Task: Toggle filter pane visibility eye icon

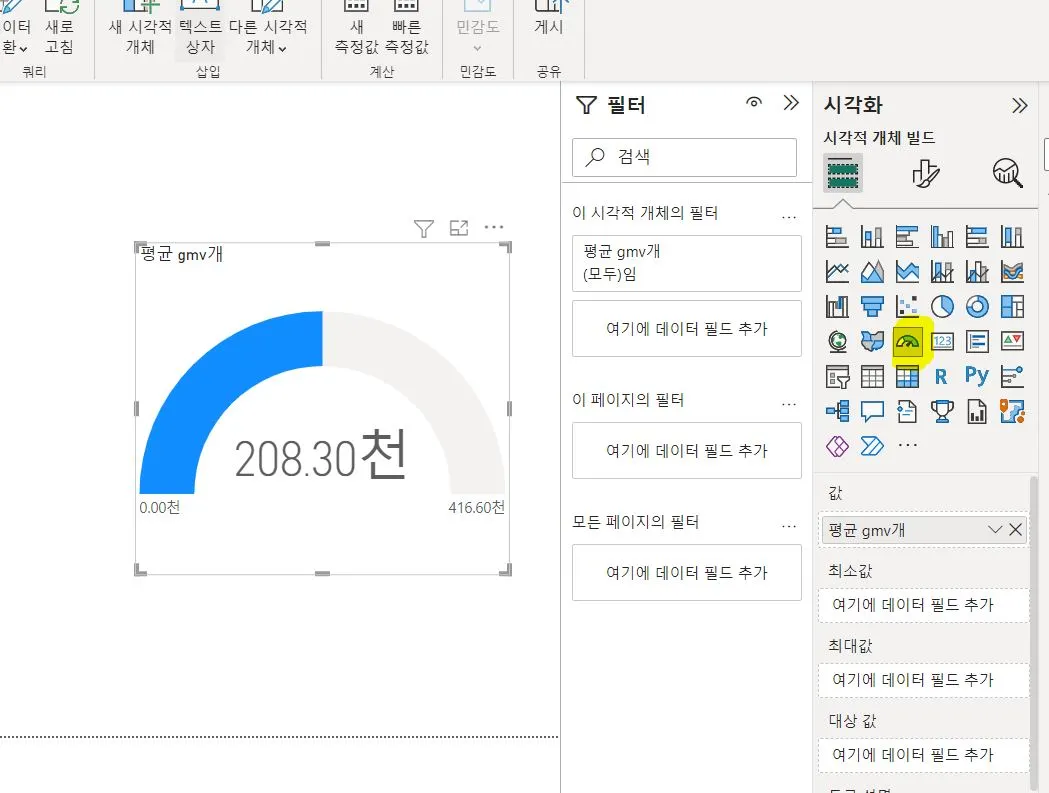Action: click(x=754, y=102)
